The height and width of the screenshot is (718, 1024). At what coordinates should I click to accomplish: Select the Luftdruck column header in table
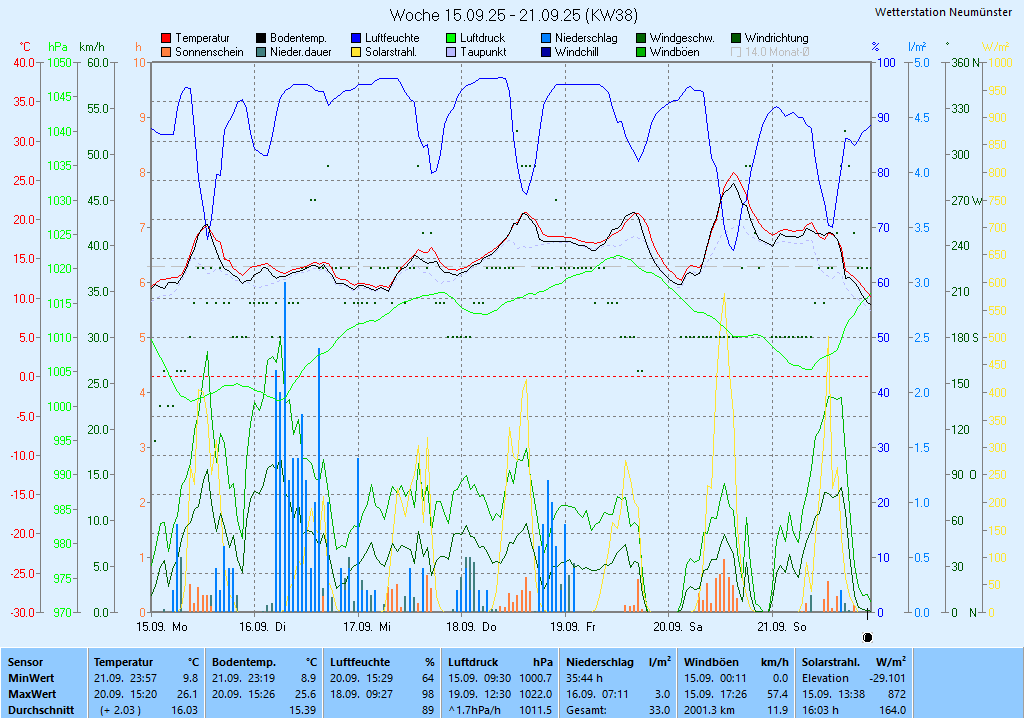[474, 662]
